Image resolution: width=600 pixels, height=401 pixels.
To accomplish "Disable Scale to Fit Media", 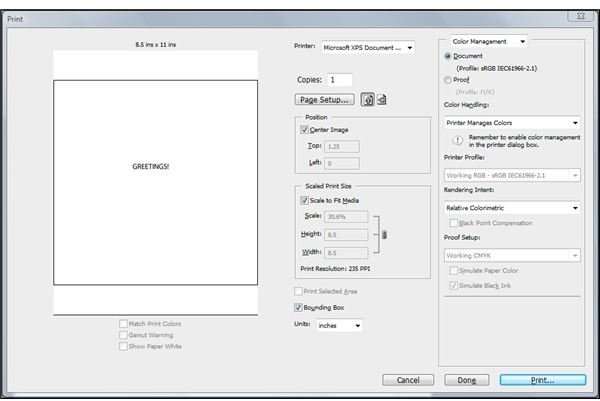I will point(305,200).
